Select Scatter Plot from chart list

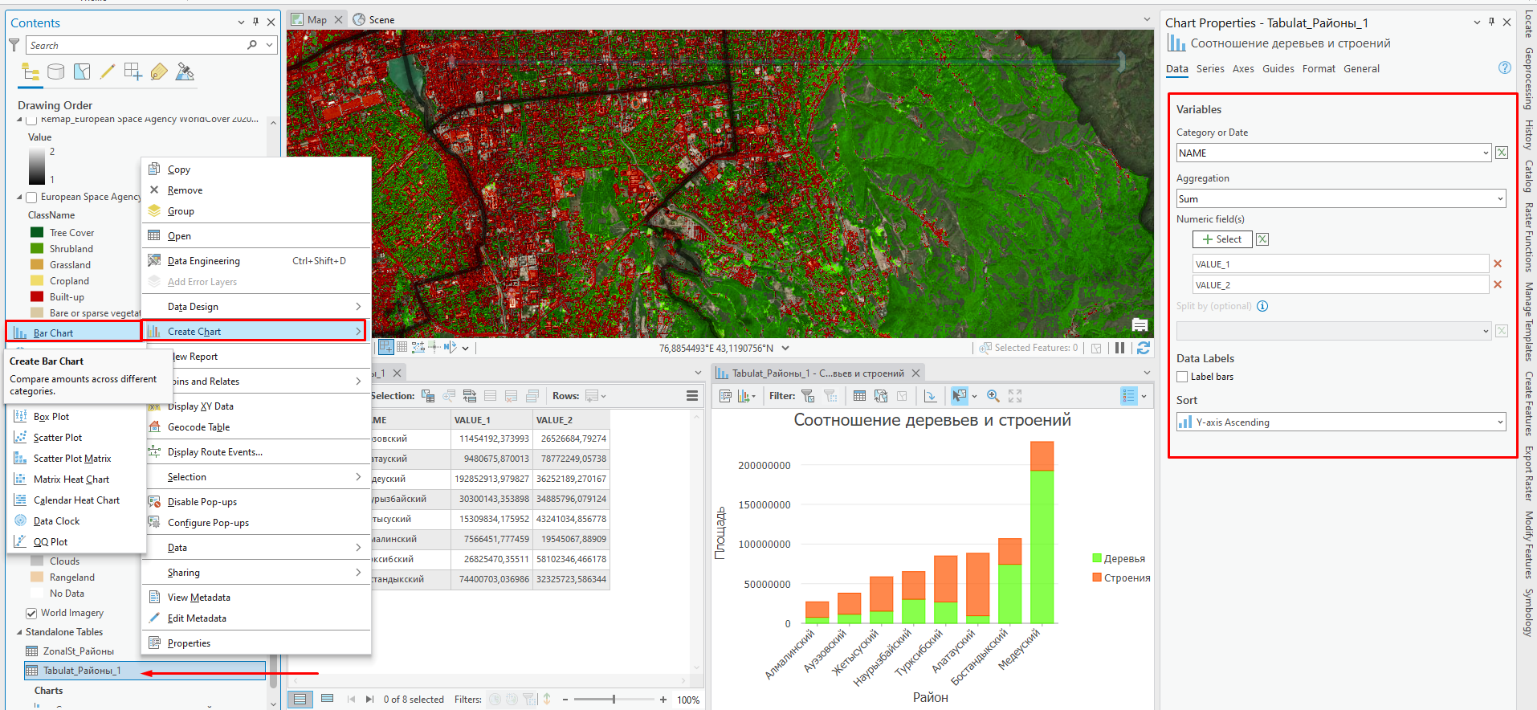[x=58, y=438]
